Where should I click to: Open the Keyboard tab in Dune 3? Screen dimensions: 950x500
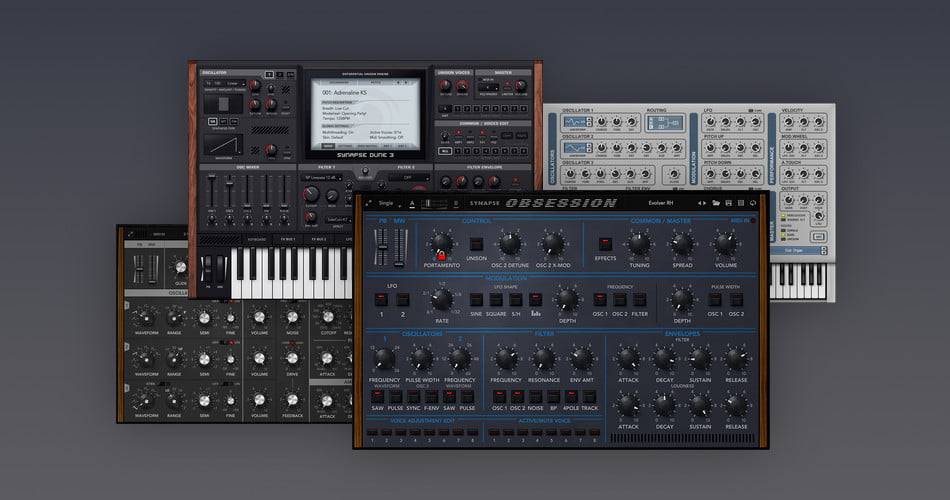256,239
